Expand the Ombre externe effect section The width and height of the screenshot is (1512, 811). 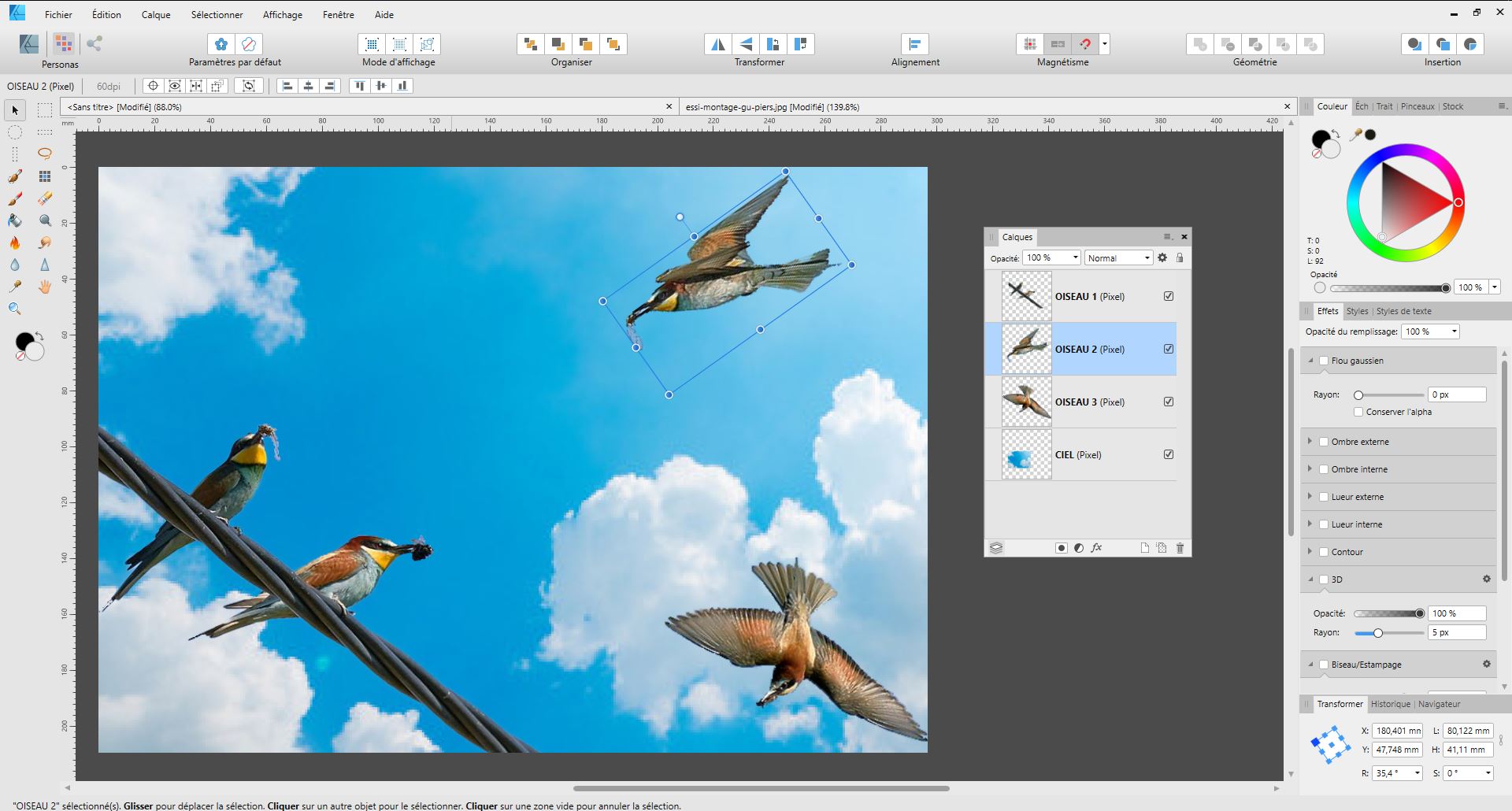click(1310, 442)
